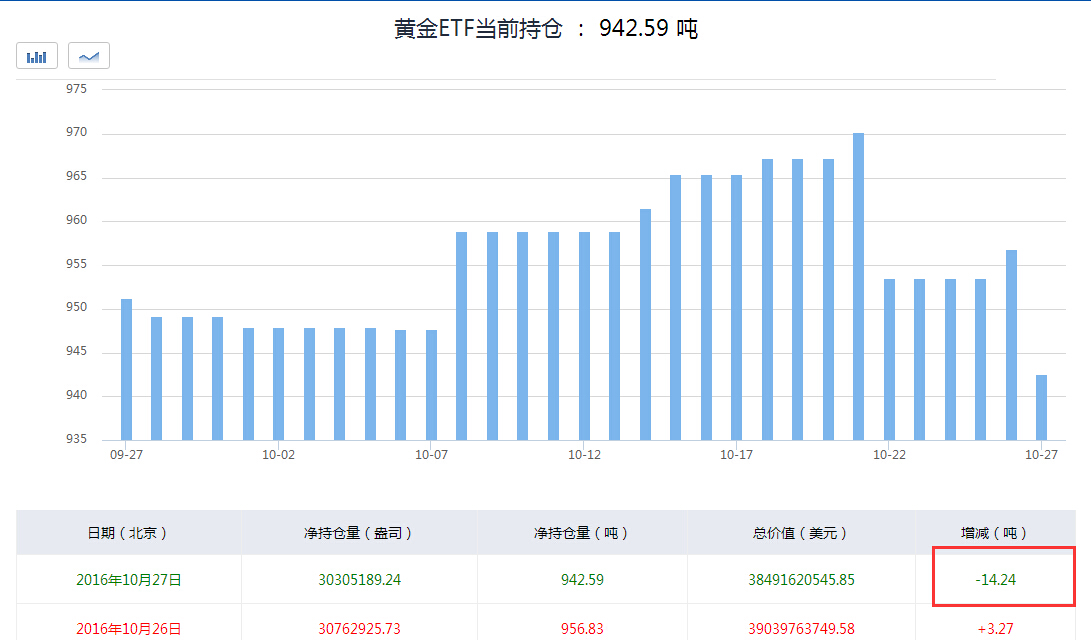
Task: Click the 935 y-axis label
Action: 77,439
